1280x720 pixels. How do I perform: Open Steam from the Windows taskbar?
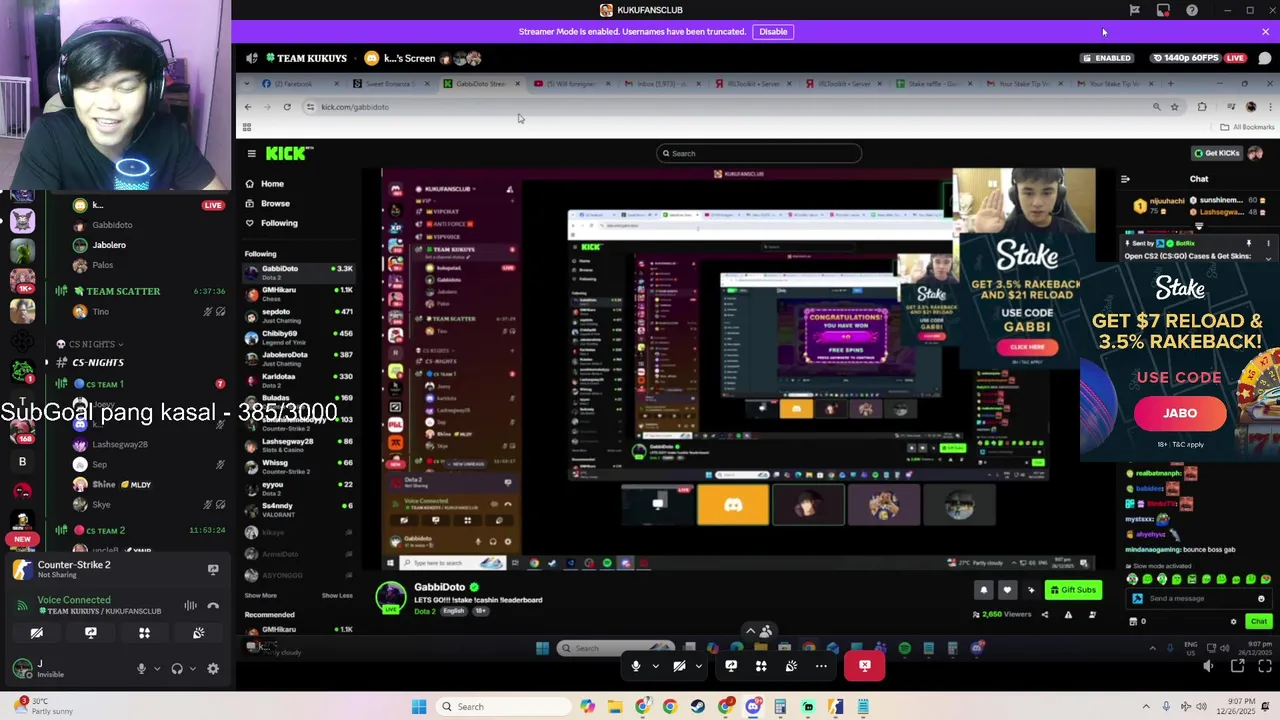697,707
